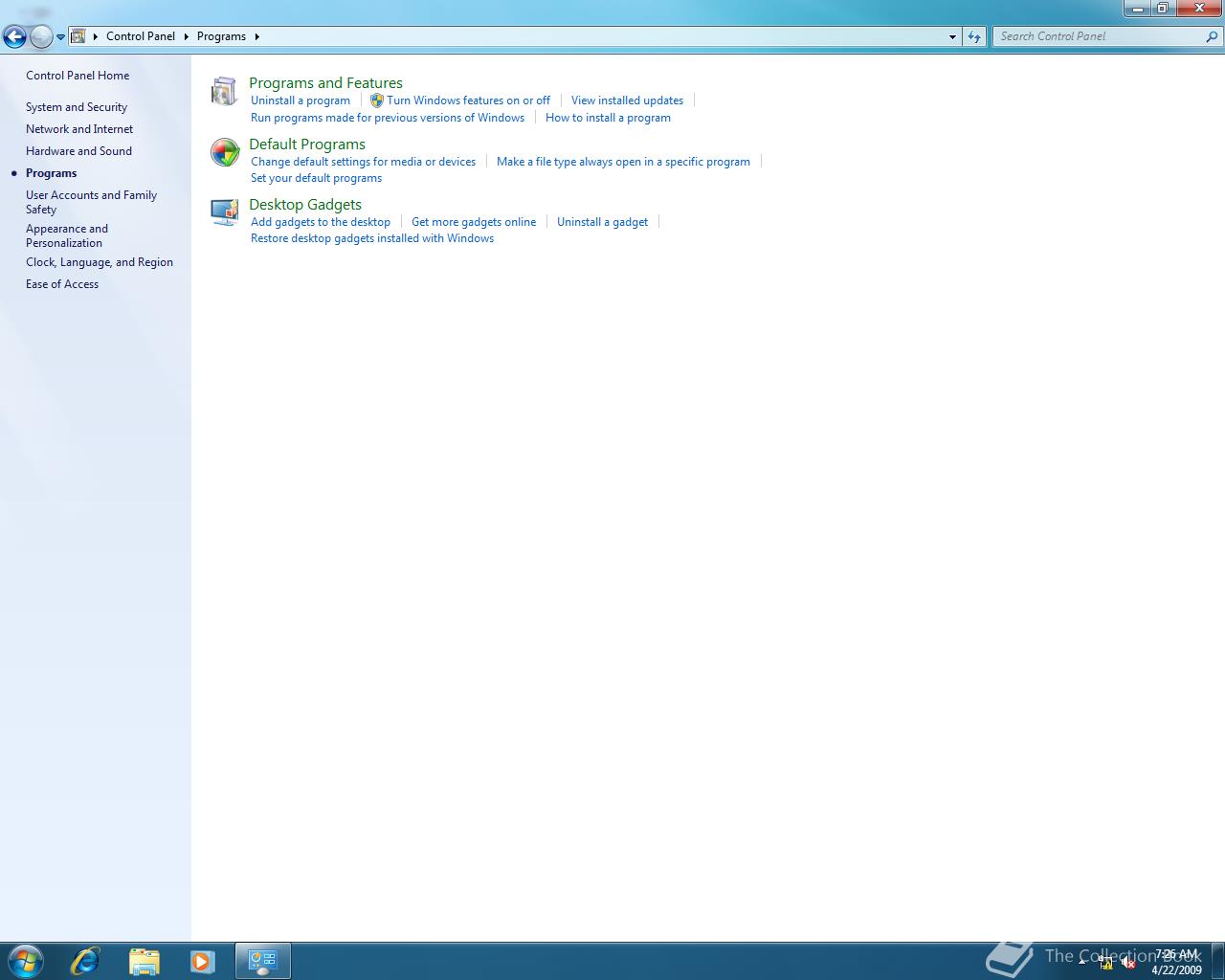Select the Control Panel taskbar button
The image size is (1225, 980).
click(262, 961)
